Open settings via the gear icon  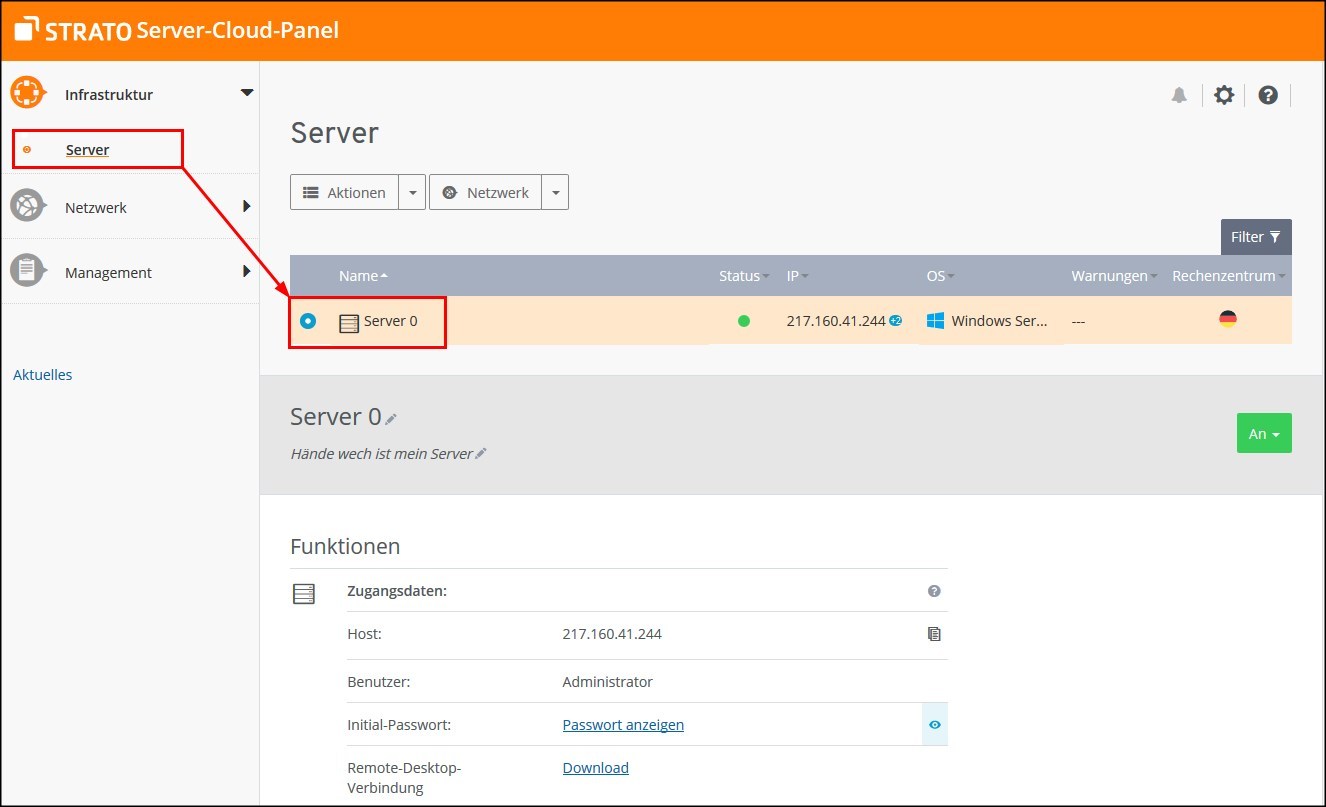(1223, 94)
